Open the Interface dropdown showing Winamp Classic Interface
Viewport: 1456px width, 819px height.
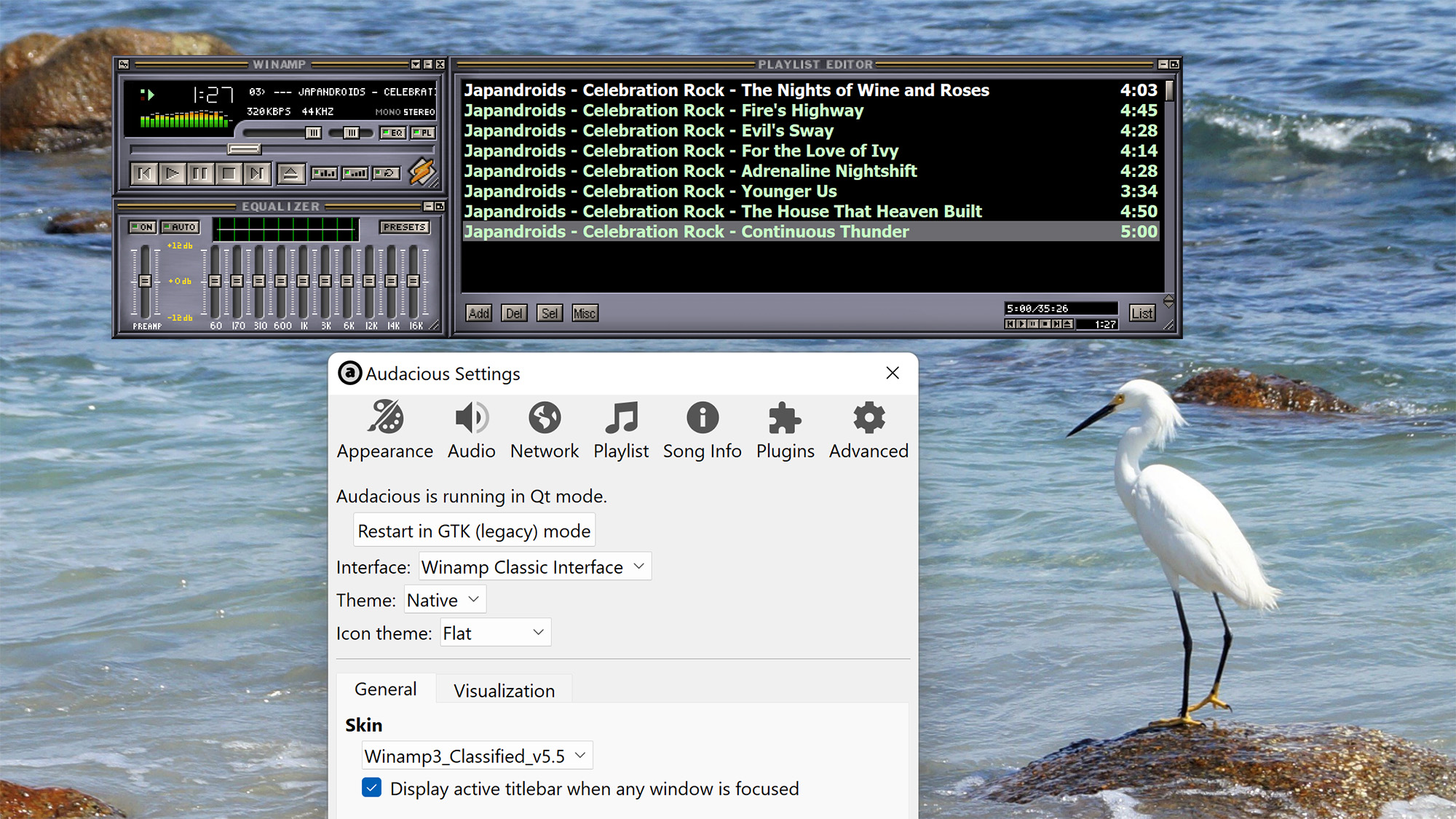click(535, 566)
